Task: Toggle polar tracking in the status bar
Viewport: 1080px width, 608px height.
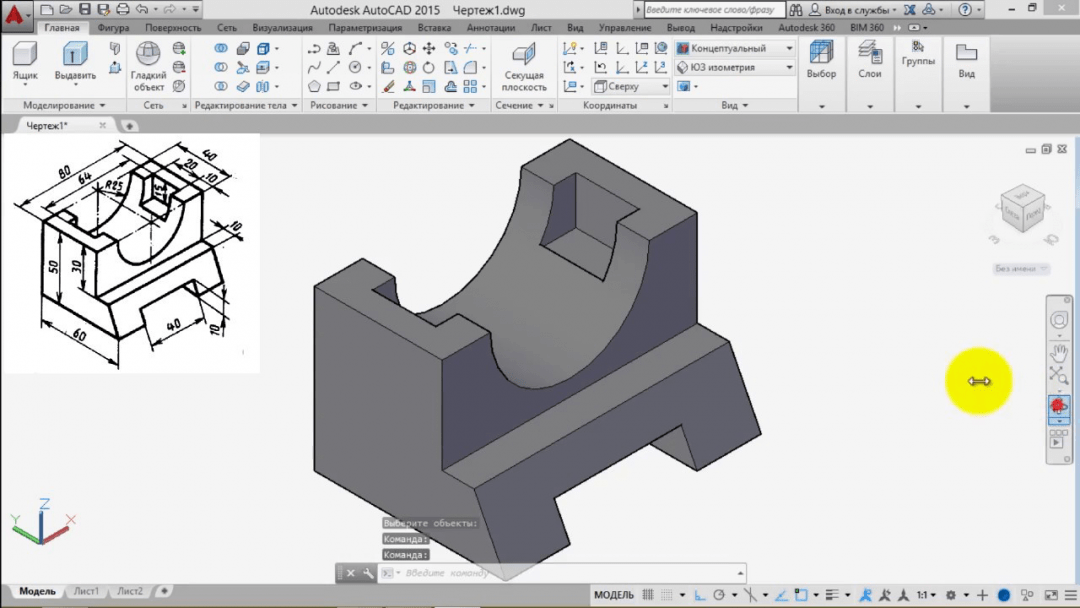Action: coord(719,595)
